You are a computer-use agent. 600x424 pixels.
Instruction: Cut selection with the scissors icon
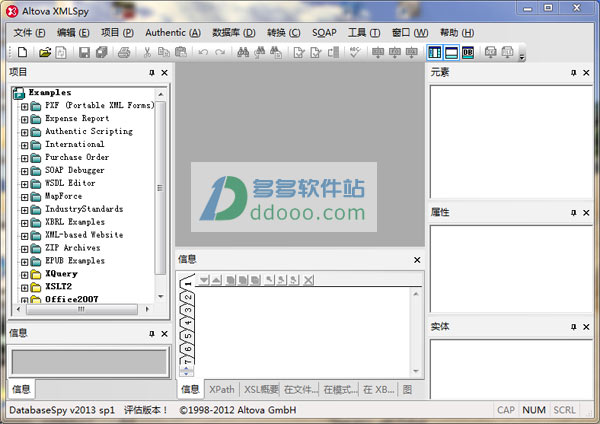click(147, 52)
